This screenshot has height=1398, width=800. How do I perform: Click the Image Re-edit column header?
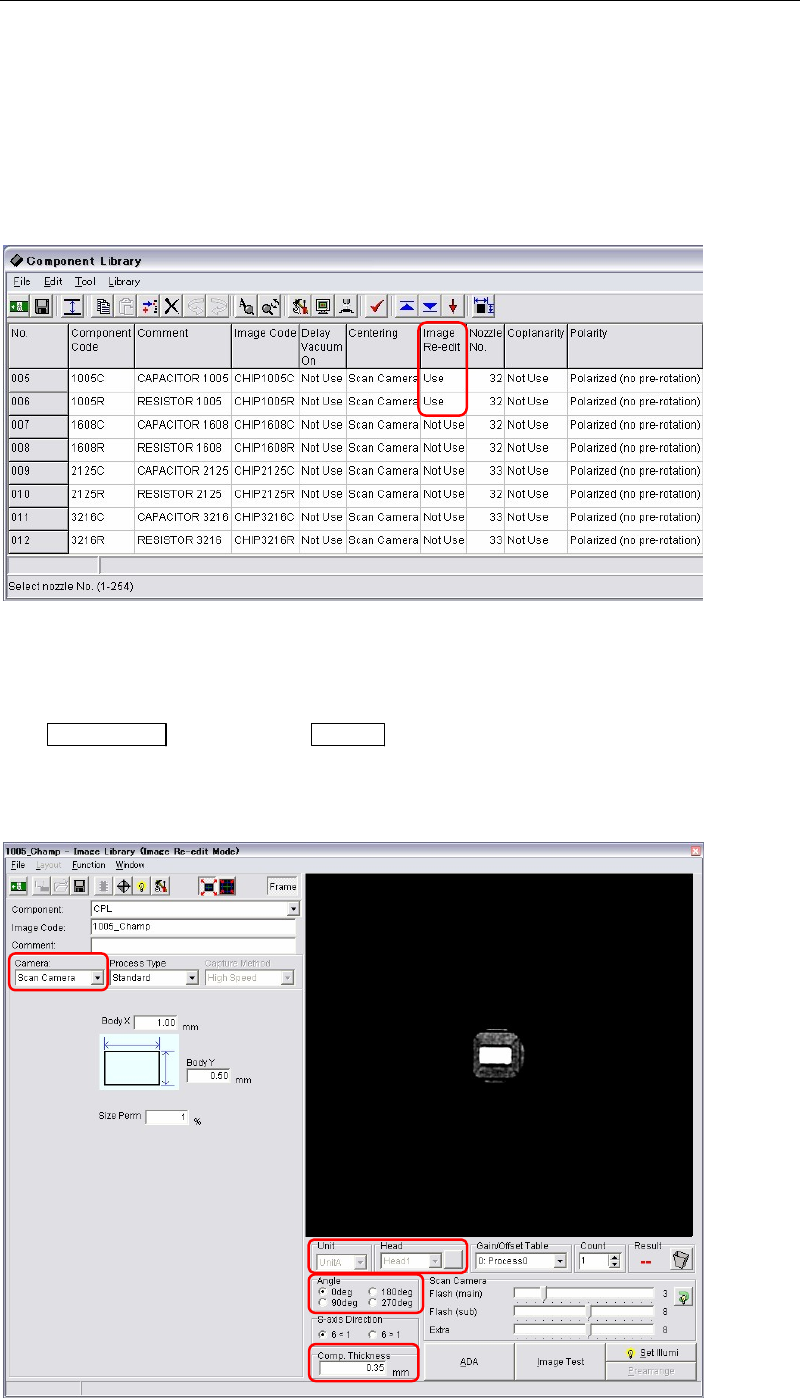click(x=443, y=346)
